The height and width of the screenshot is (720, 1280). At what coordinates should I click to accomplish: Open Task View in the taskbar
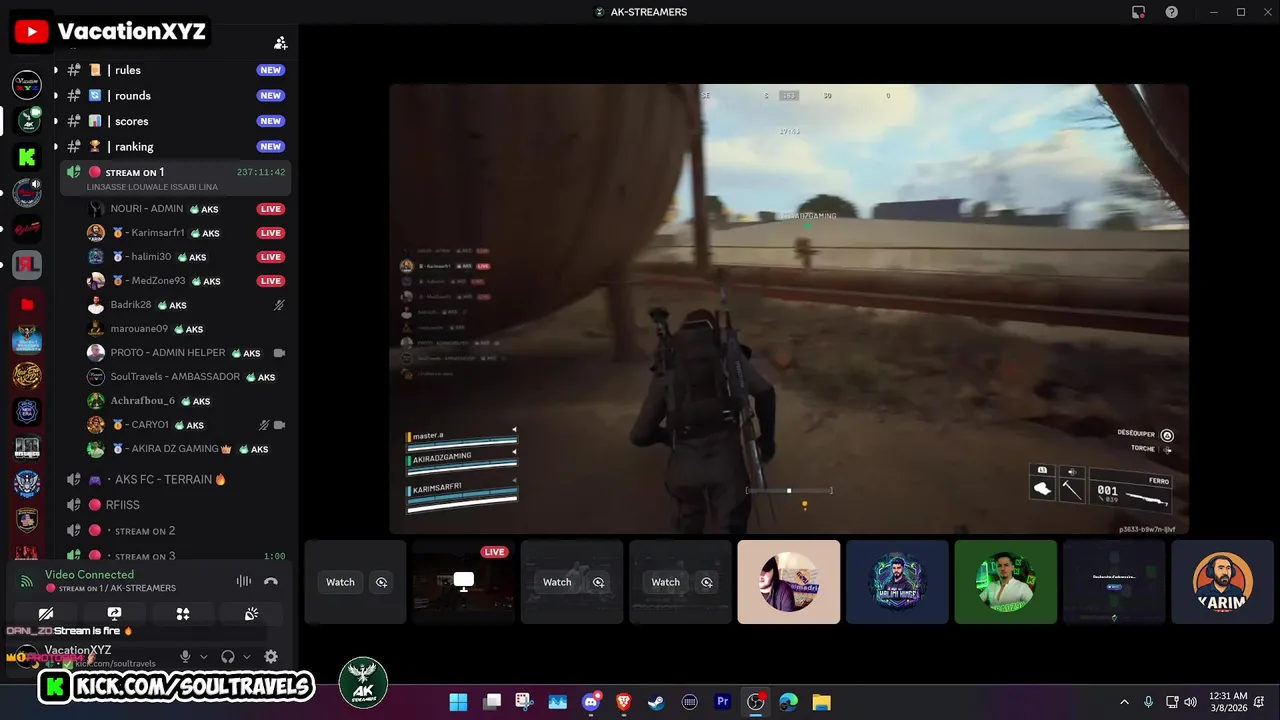point(491,702)
